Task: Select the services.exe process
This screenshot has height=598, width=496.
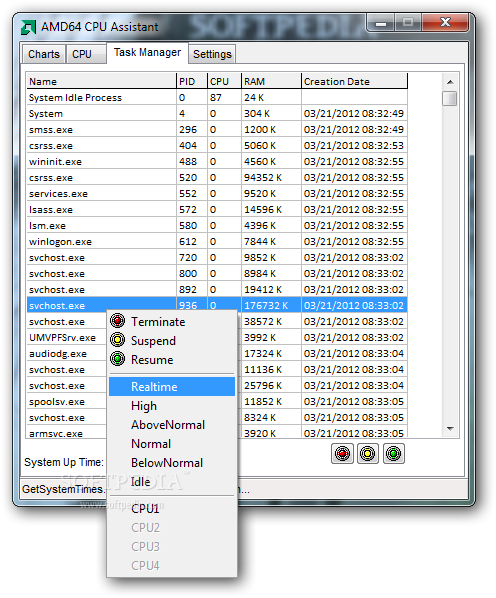Action: pos(217,194)
